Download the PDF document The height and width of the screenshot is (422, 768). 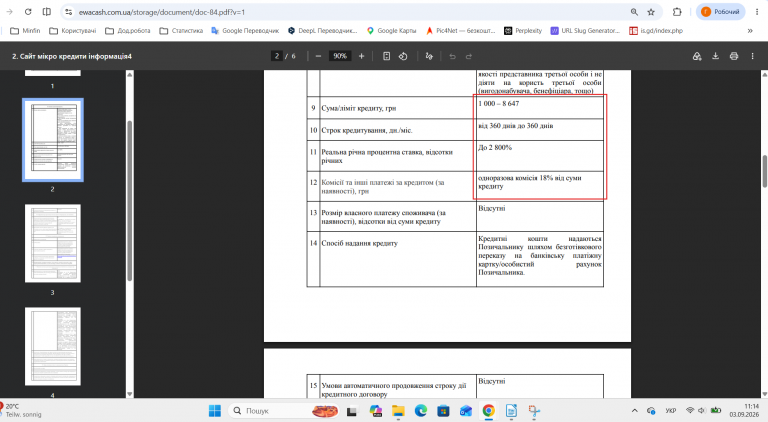click(x=716, y=56)
